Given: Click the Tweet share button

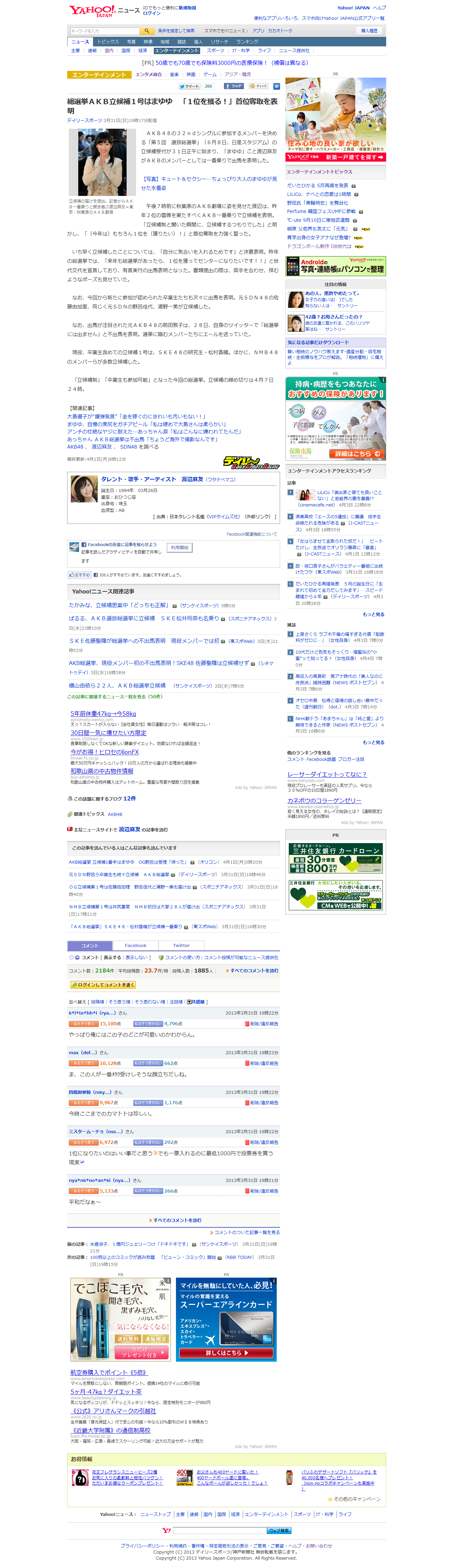Looking at the screenshot, I should [189, 86].
